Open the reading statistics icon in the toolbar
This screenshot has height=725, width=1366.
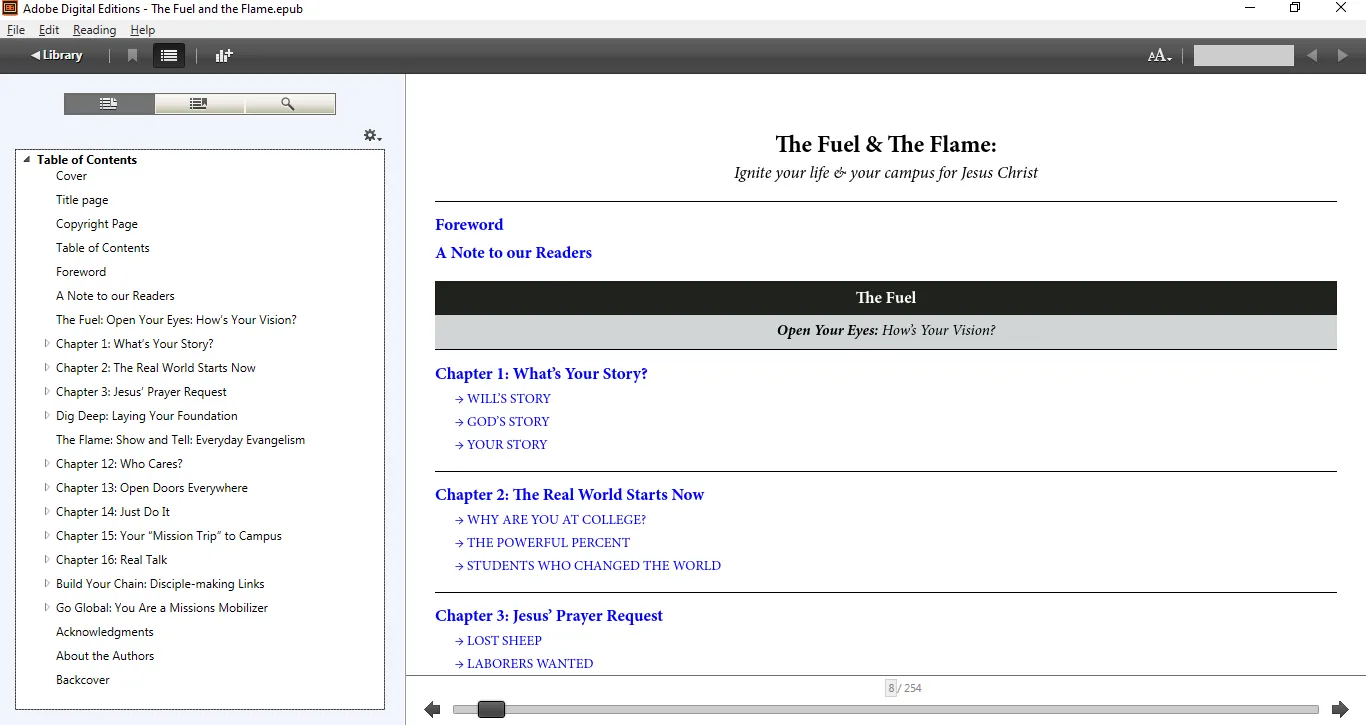pyautogui.click(x=224, y=56)
